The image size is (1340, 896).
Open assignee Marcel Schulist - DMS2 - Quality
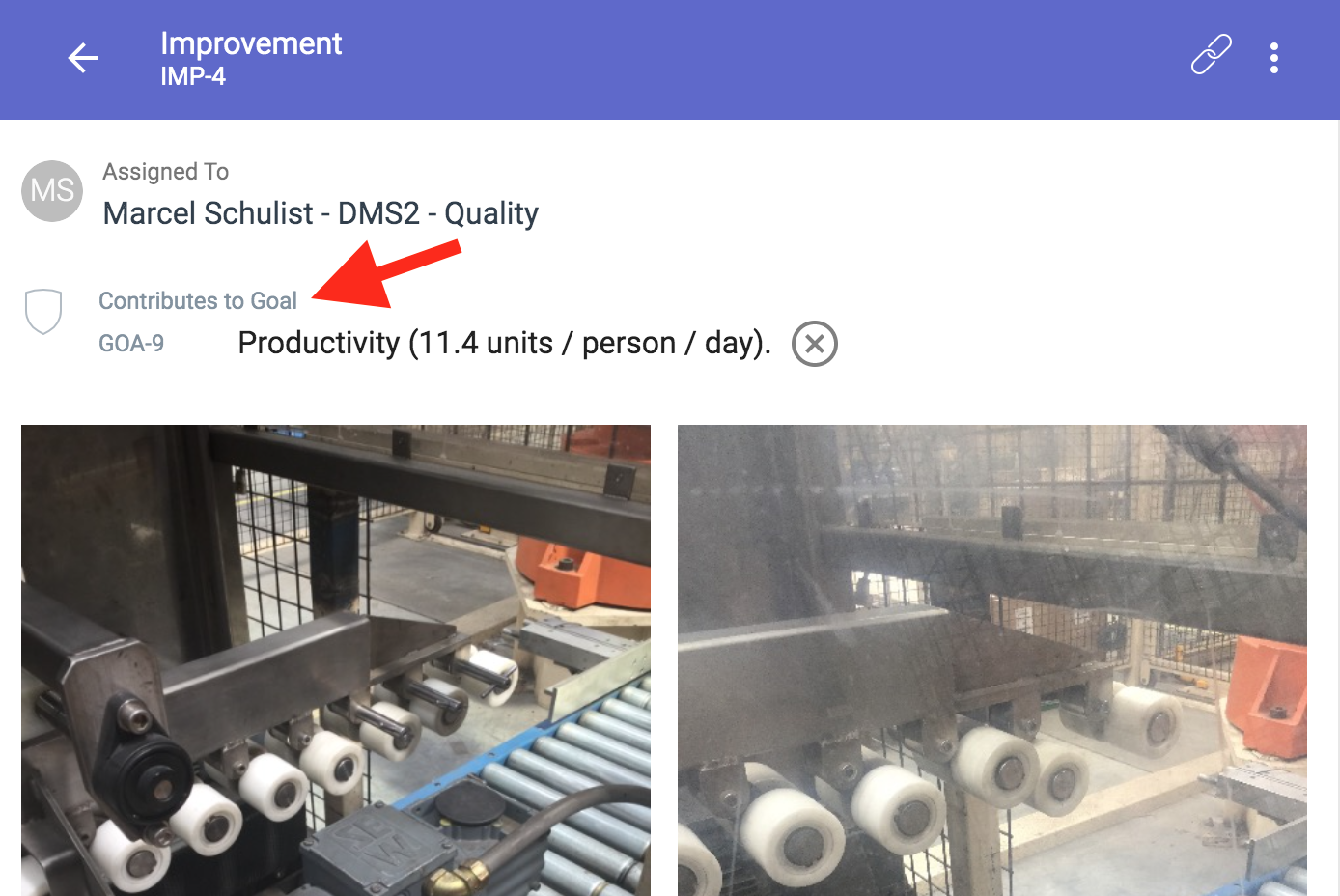321,213
